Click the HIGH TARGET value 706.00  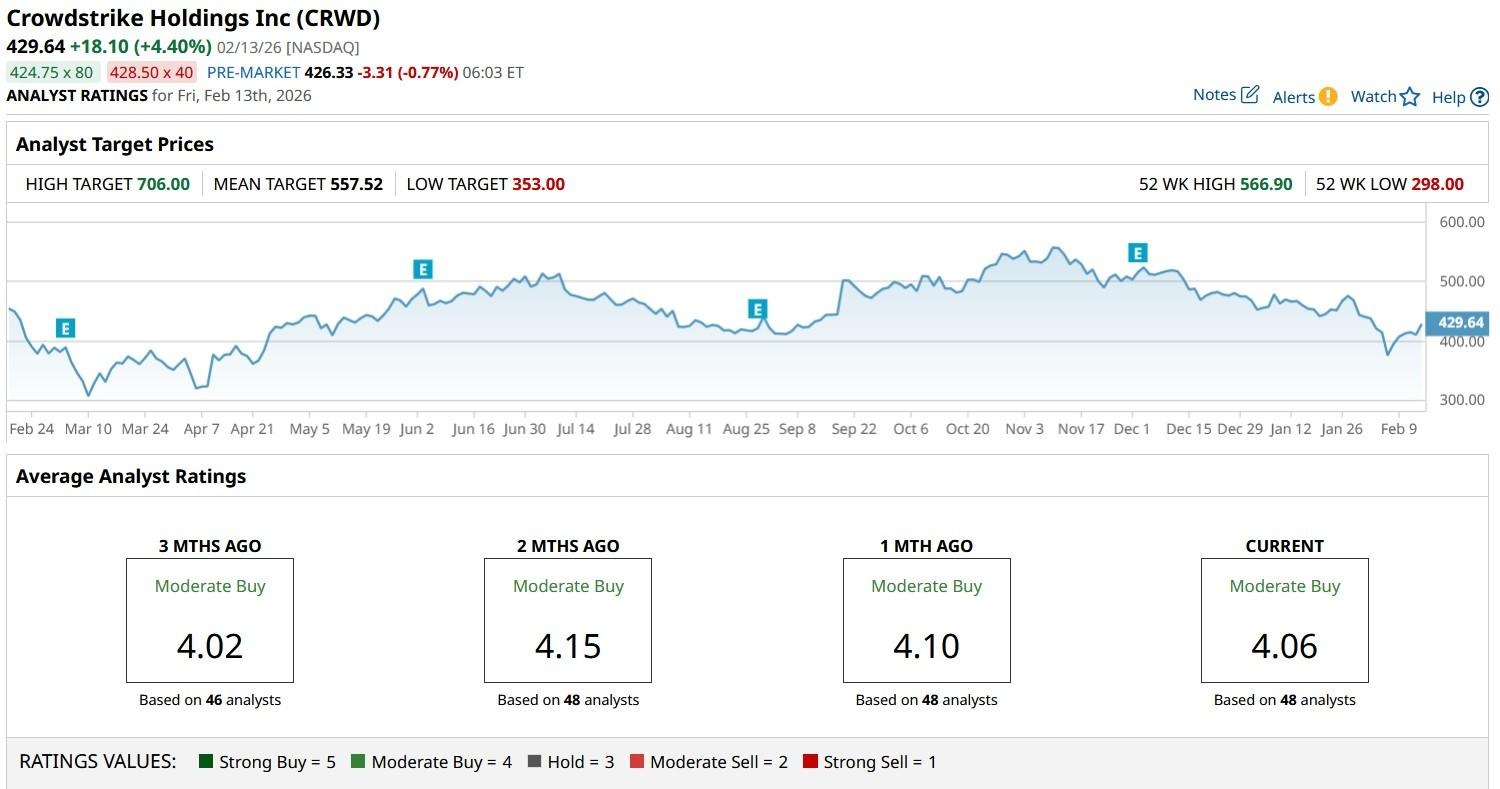(x=163, y=184)
